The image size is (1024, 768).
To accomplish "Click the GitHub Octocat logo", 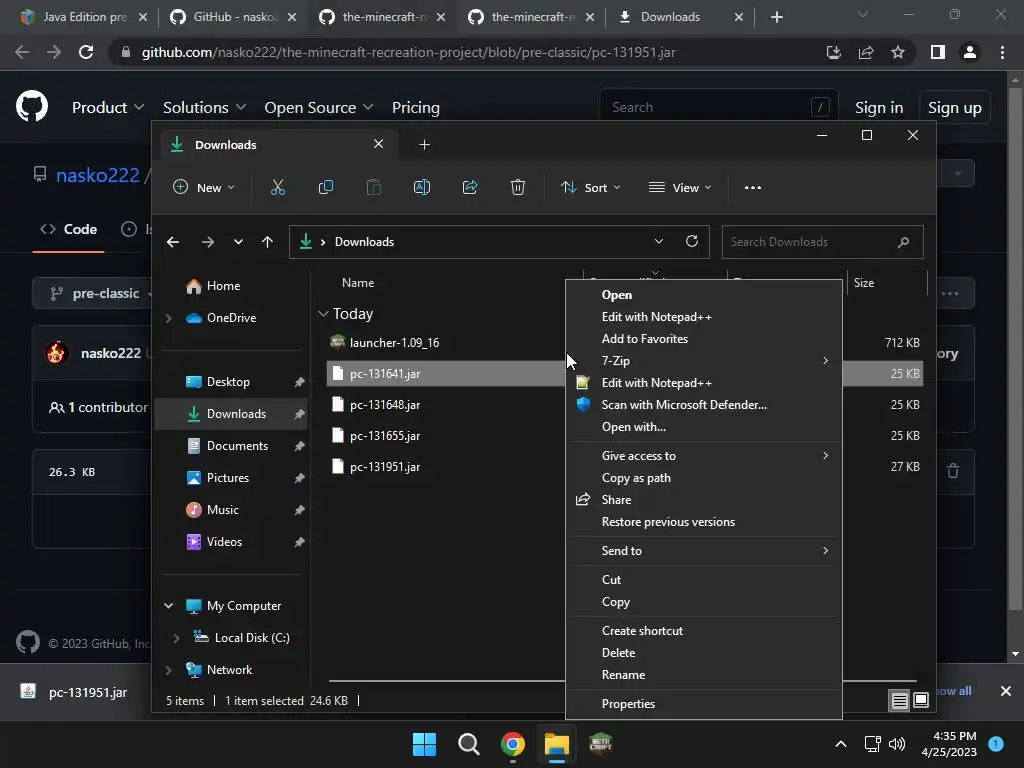I will coord(31,106).
